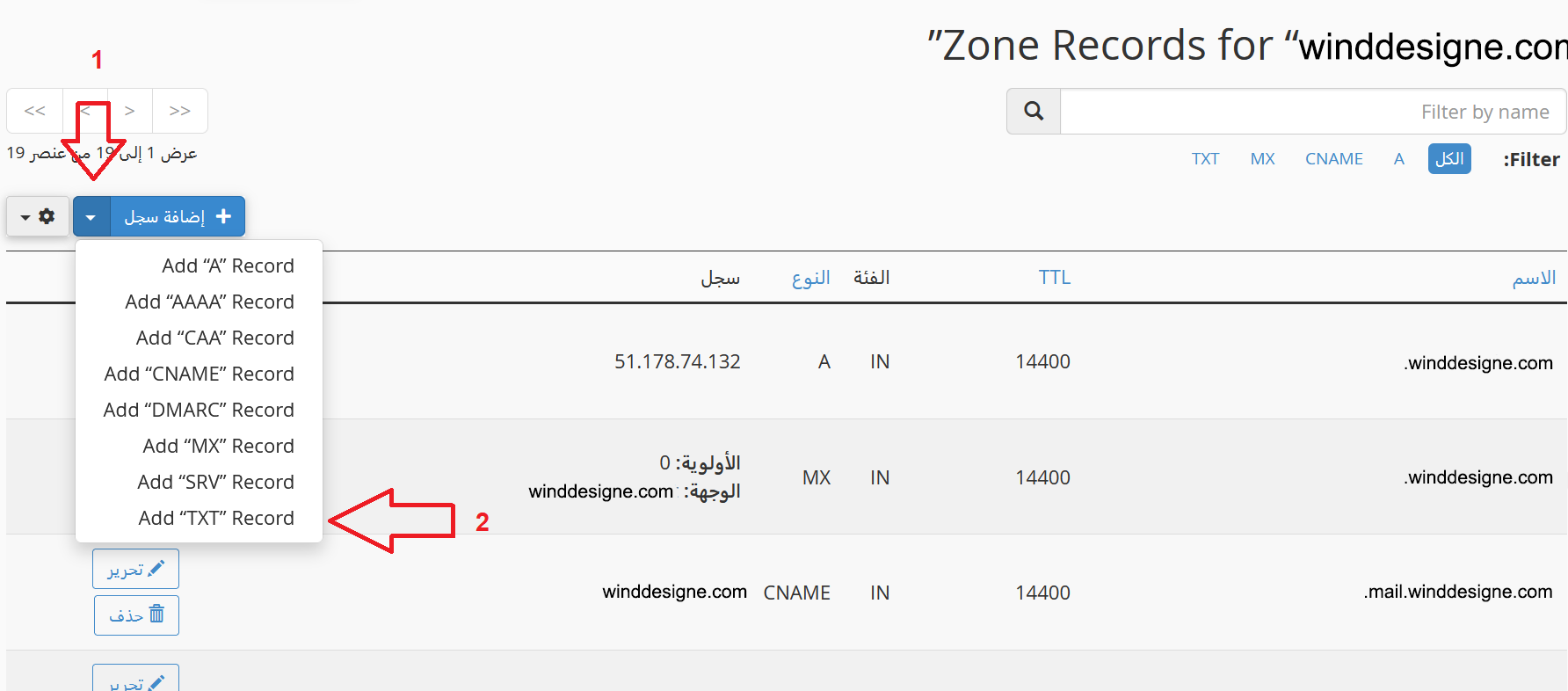
Task: Select Add "A" Record from menu
Action: [x=228, y=265]
